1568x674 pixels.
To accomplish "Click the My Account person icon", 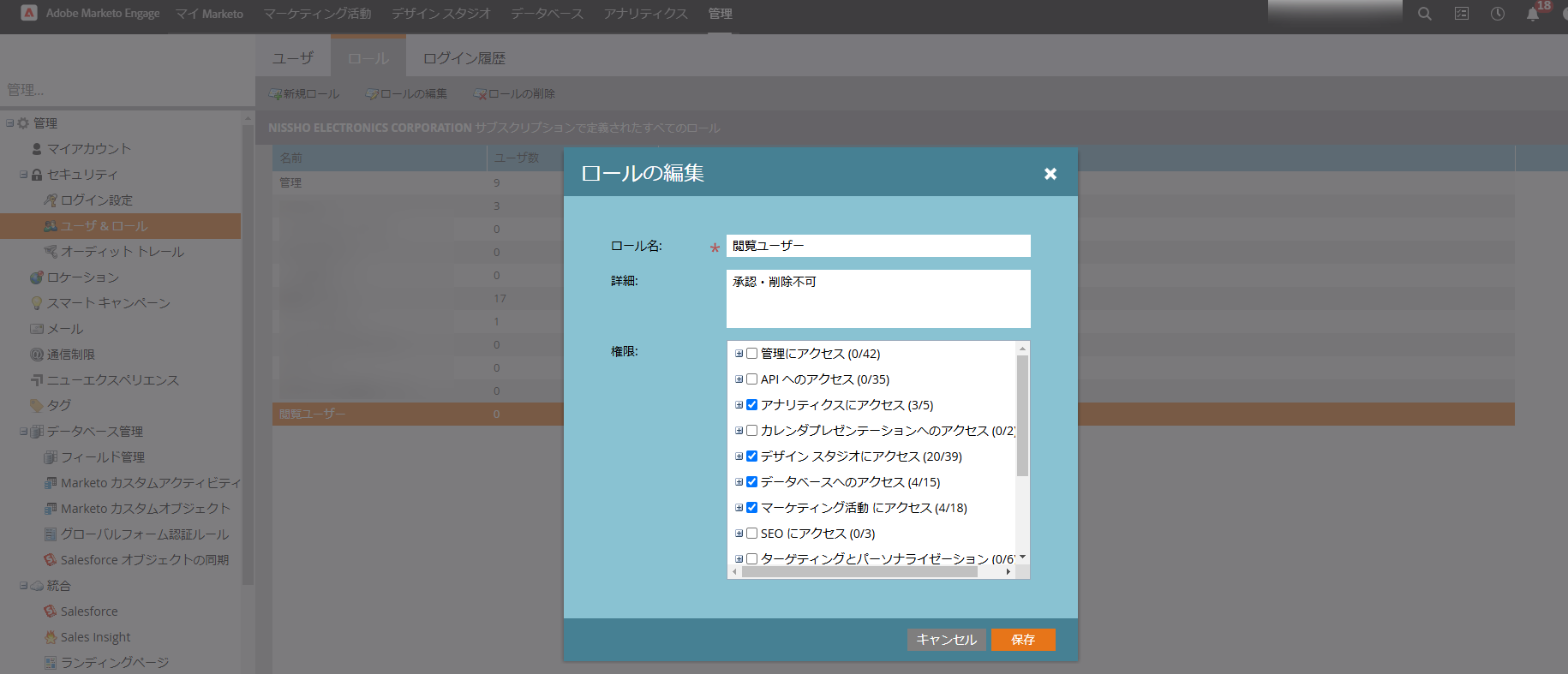I will 37,149.
